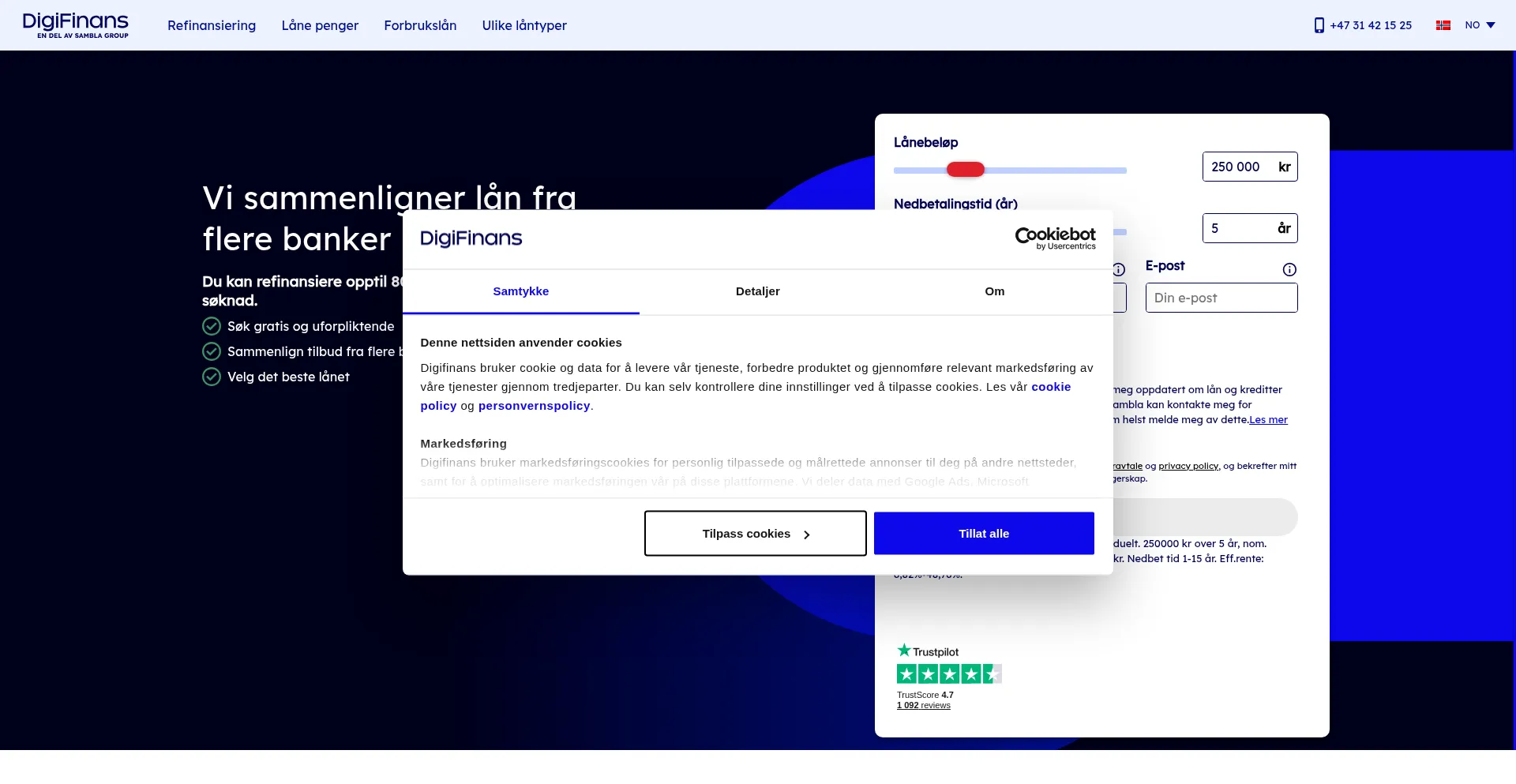The image size is (1516, 784).
Task: Click the 5 år repayment period field
Action: tap(1250, 228)
